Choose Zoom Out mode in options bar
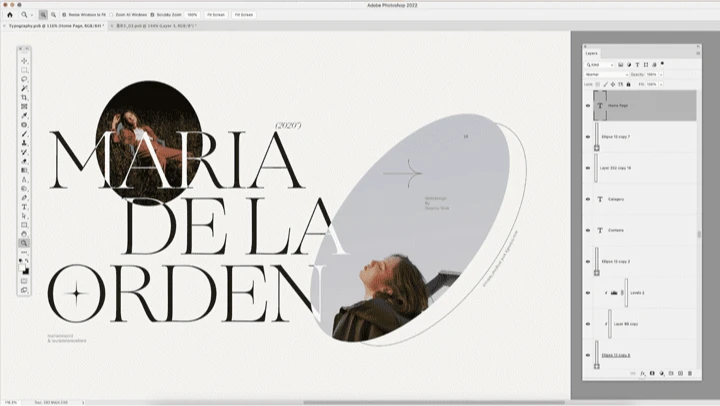The image size is (720, 406). tap(53, 15)
